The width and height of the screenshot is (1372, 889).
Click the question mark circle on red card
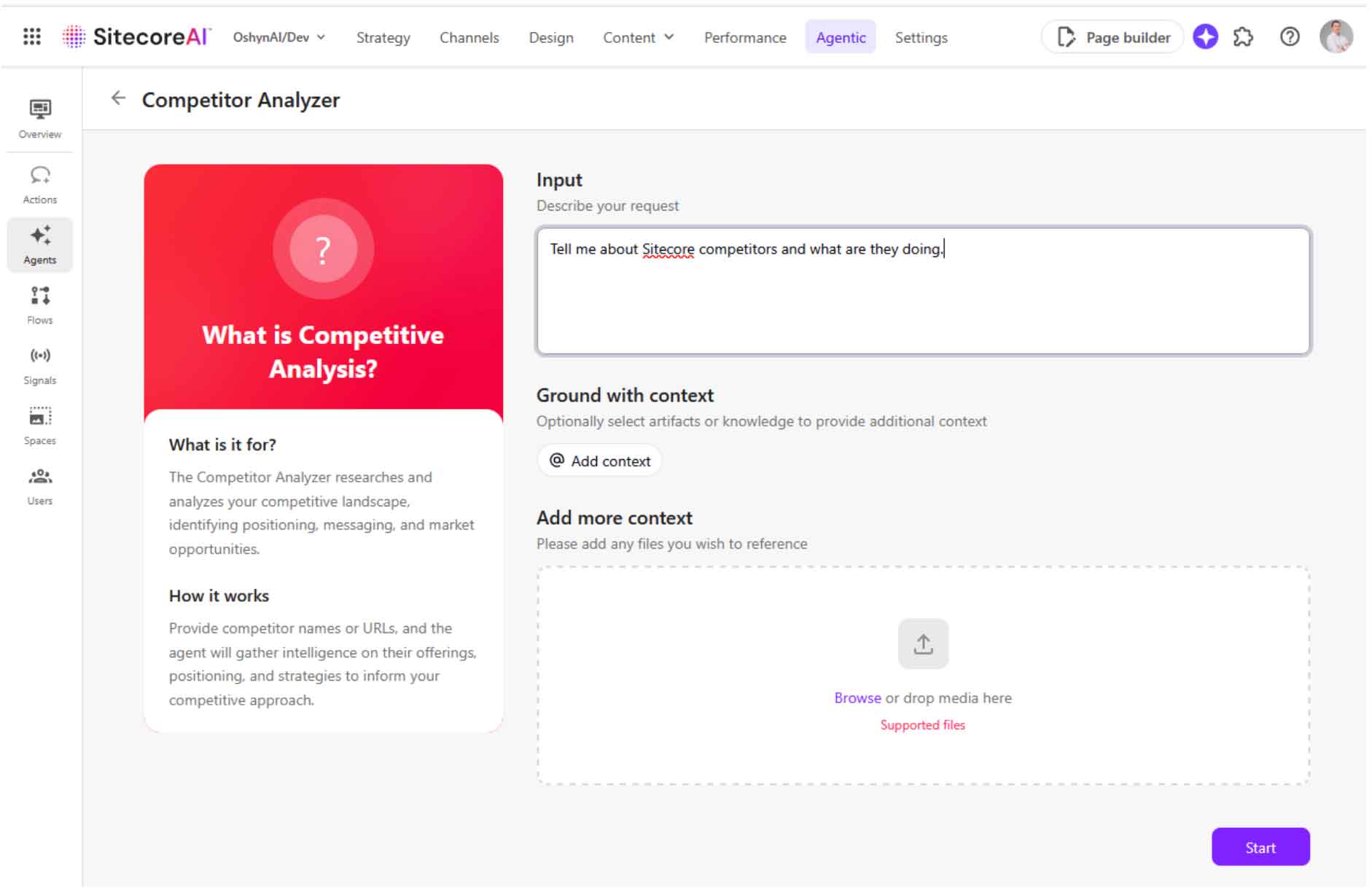(x=323, y=249)
